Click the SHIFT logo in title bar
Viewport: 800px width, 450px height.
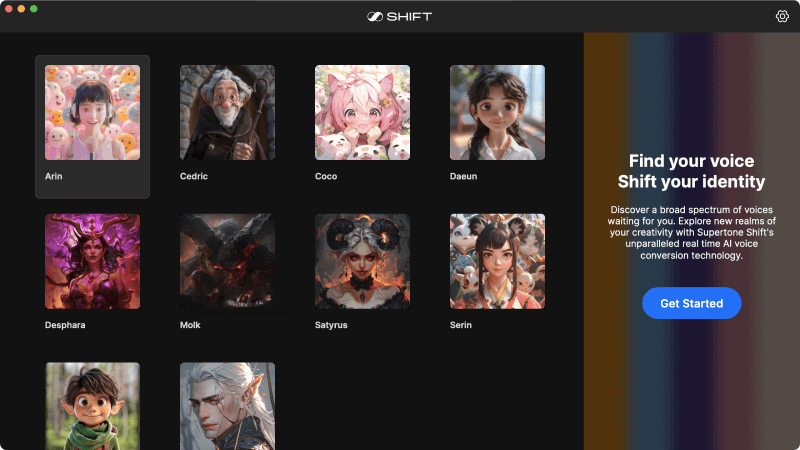(x=399, y=16)
